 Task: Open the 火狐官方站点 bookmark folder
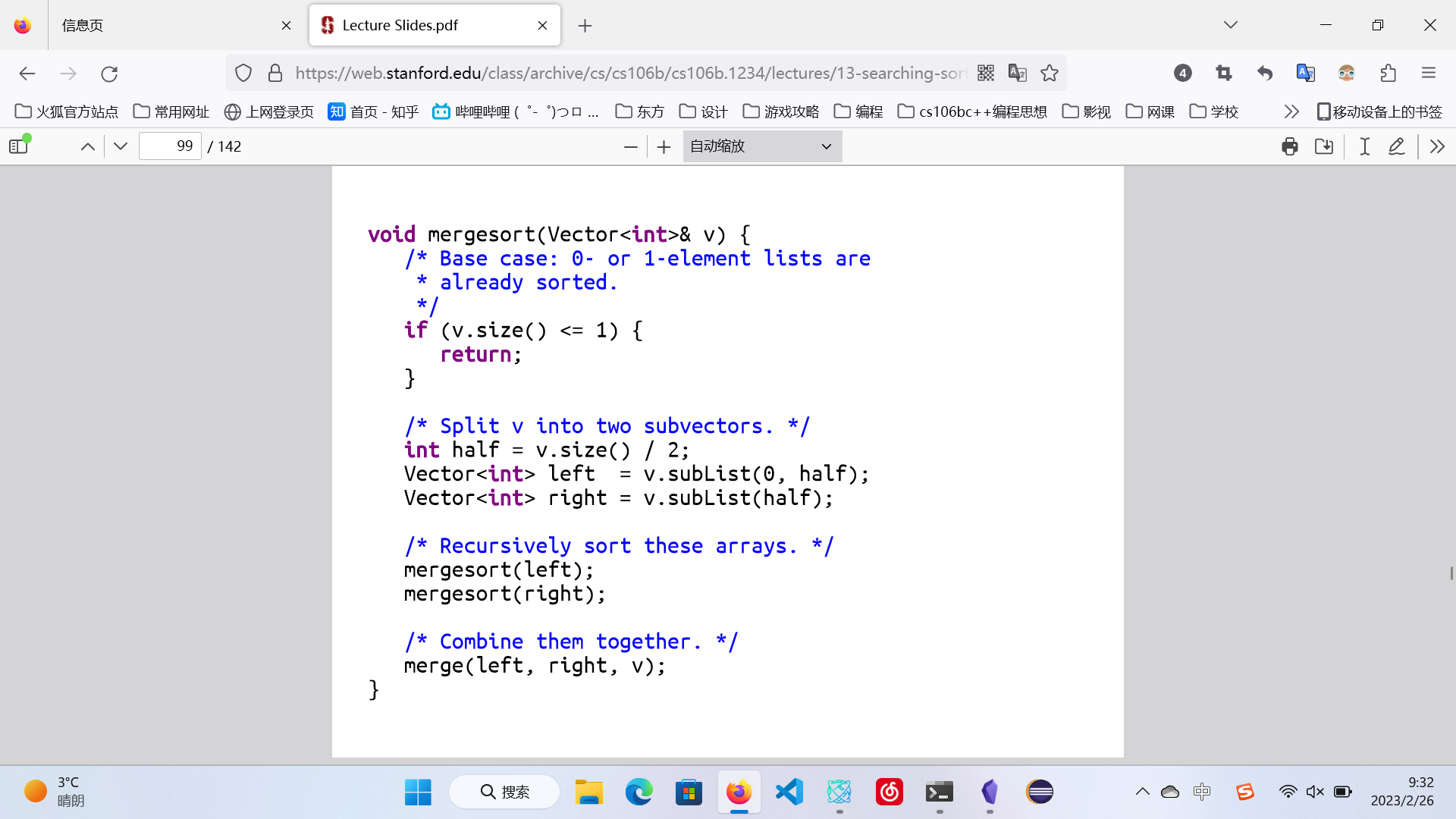[67, 111]
